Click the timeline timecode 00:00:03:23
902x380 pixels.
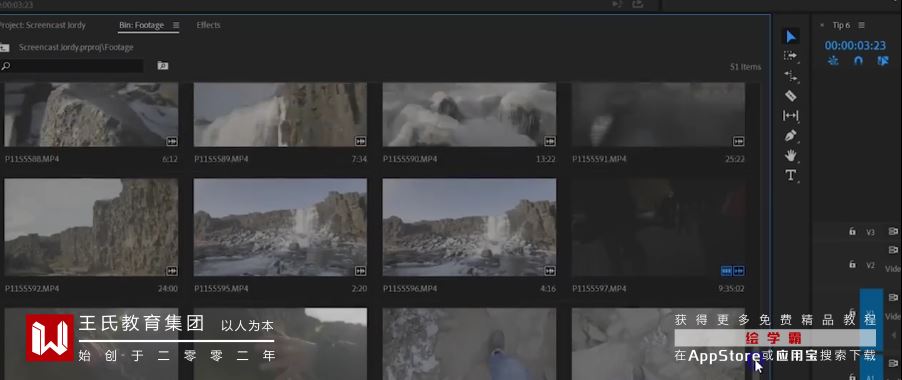tap(855, 45)
